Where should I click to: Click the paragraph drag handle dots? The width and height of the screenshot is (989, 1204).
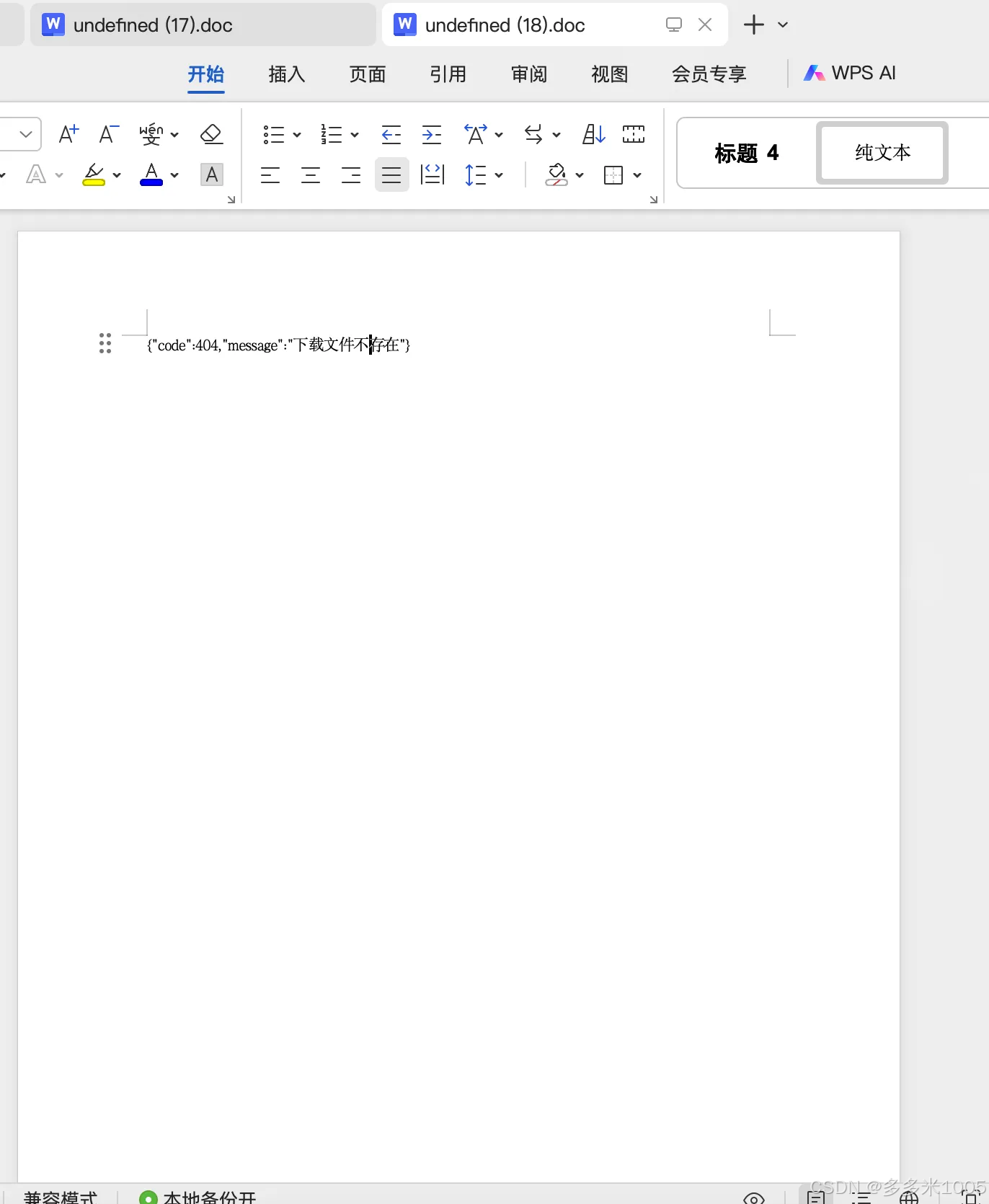pos(105,343)
